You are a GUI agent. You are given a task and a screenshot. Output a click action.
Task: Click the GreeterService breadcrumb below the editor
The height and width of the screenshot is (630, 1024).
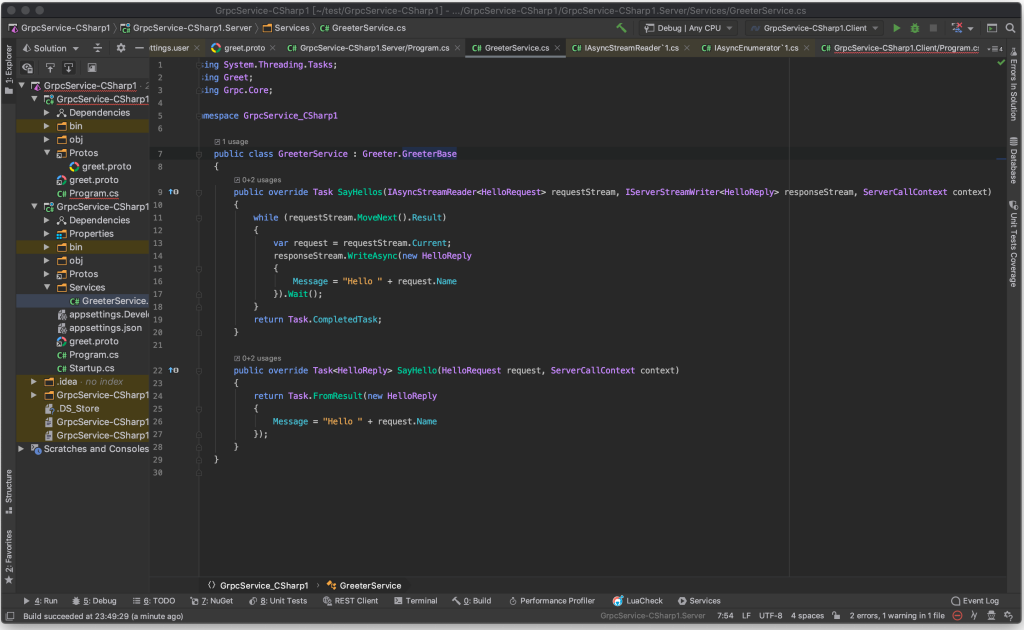tap(364, 586)
